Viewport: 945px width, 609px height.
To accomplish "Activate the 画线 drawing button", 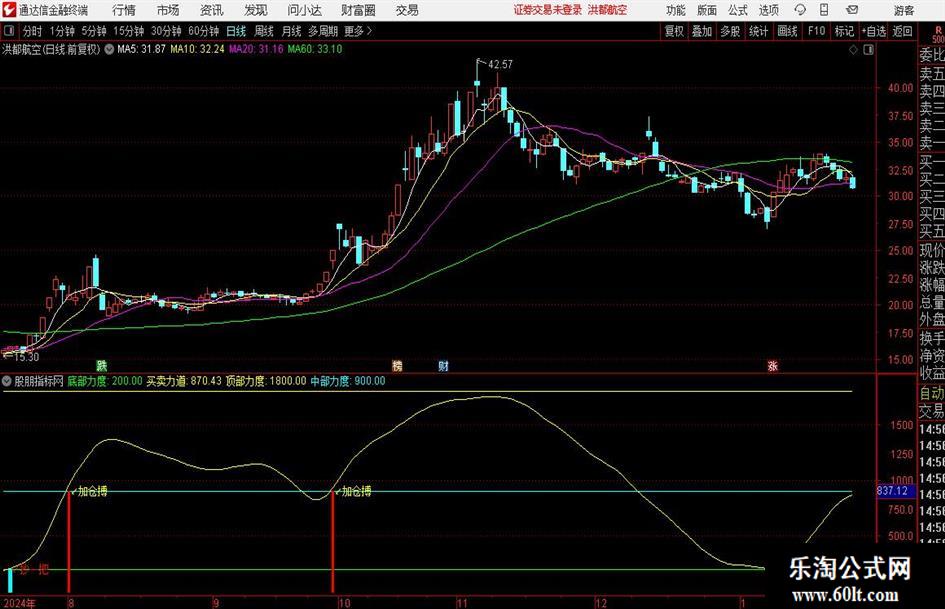I will point(787,31).
